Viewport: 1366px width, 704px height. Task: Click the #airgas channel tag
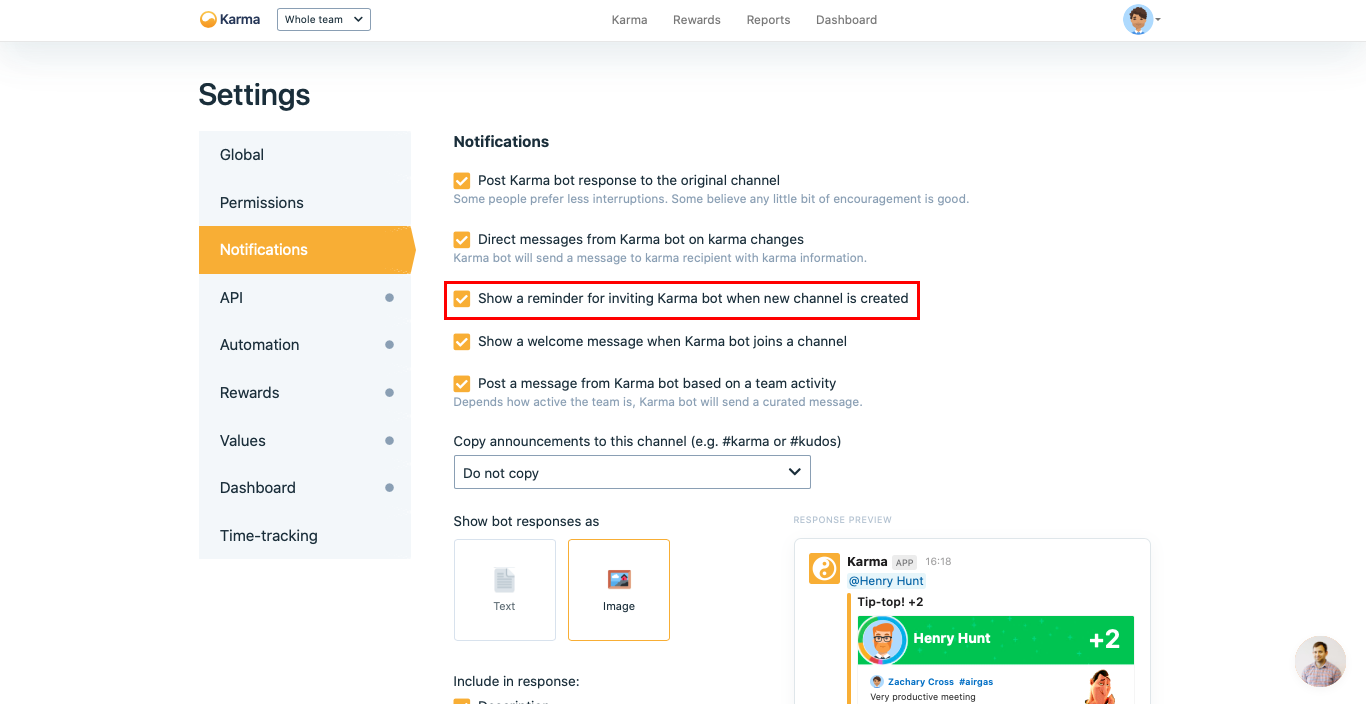point(976,682)
